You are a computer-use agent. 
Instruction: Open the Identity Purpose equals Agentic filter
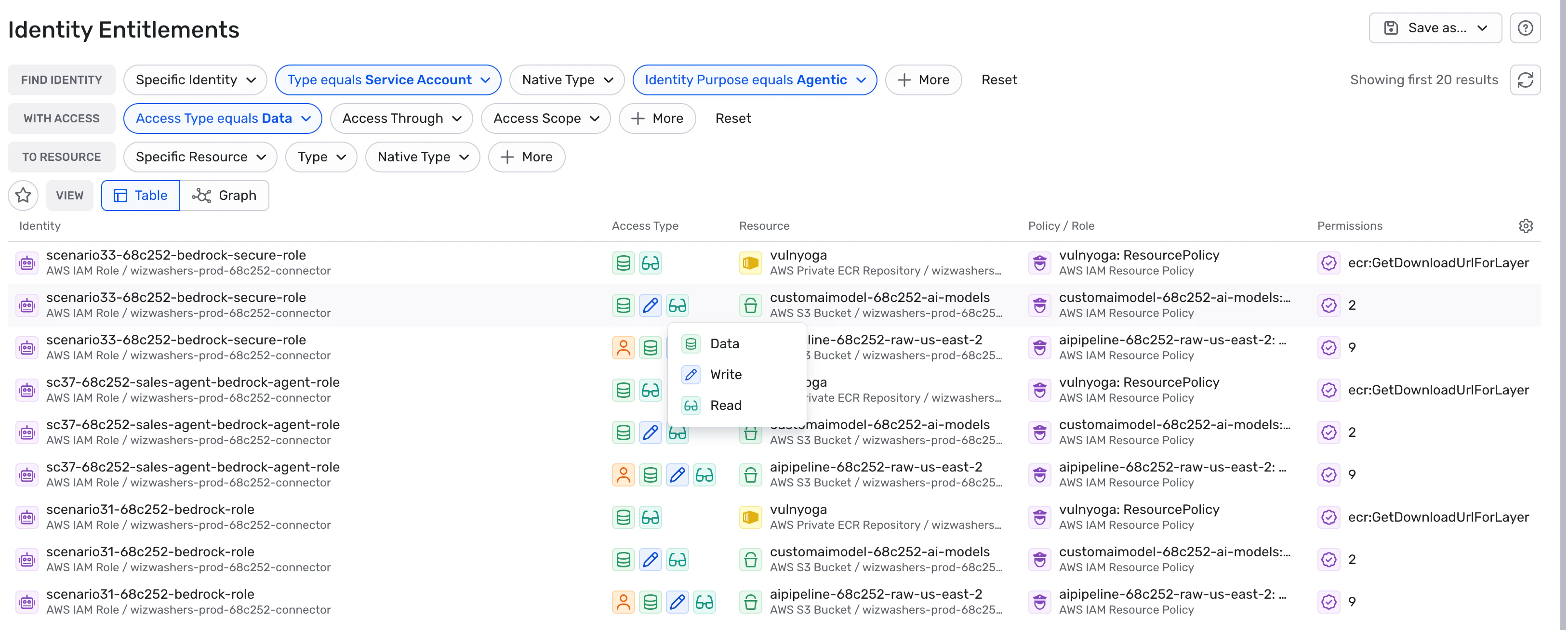[754, 80]
